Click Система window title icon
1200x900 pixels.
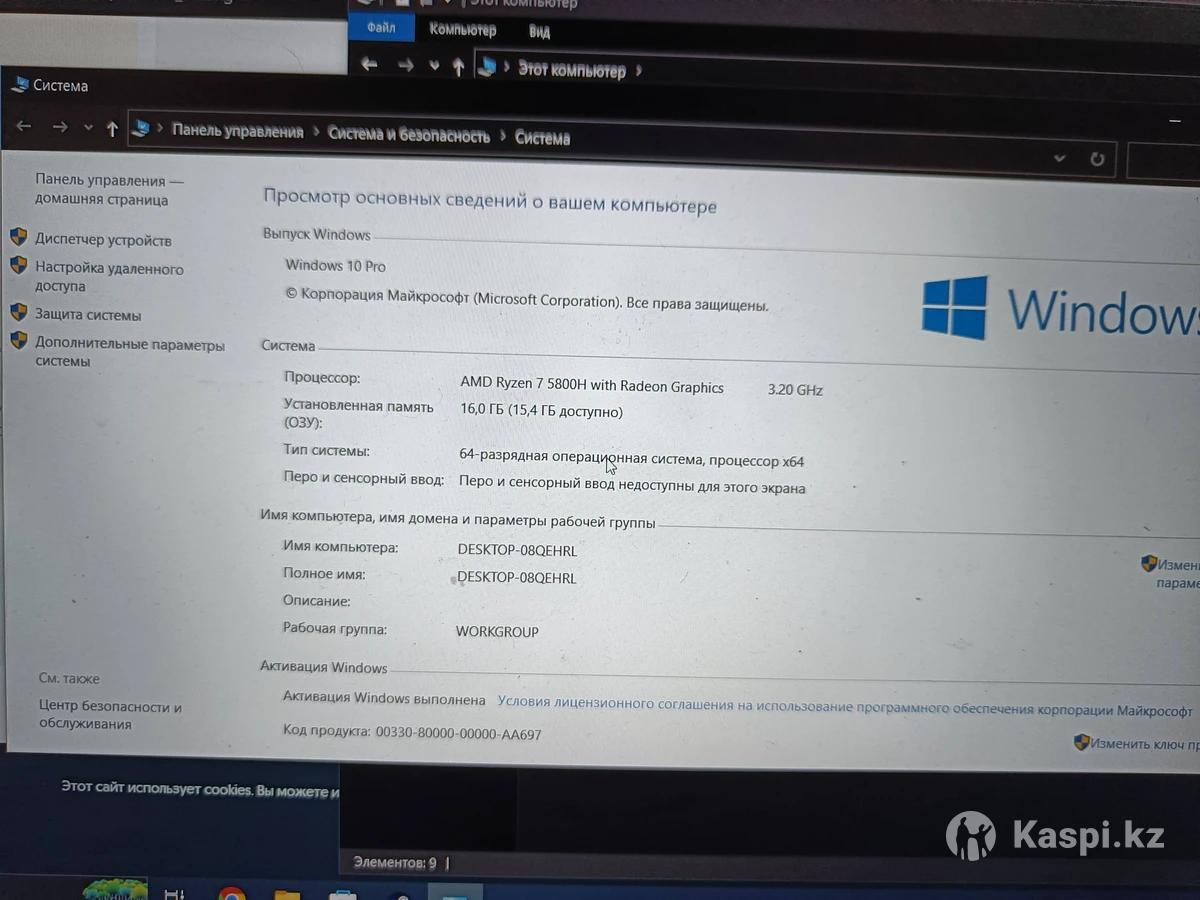point(19,85)
